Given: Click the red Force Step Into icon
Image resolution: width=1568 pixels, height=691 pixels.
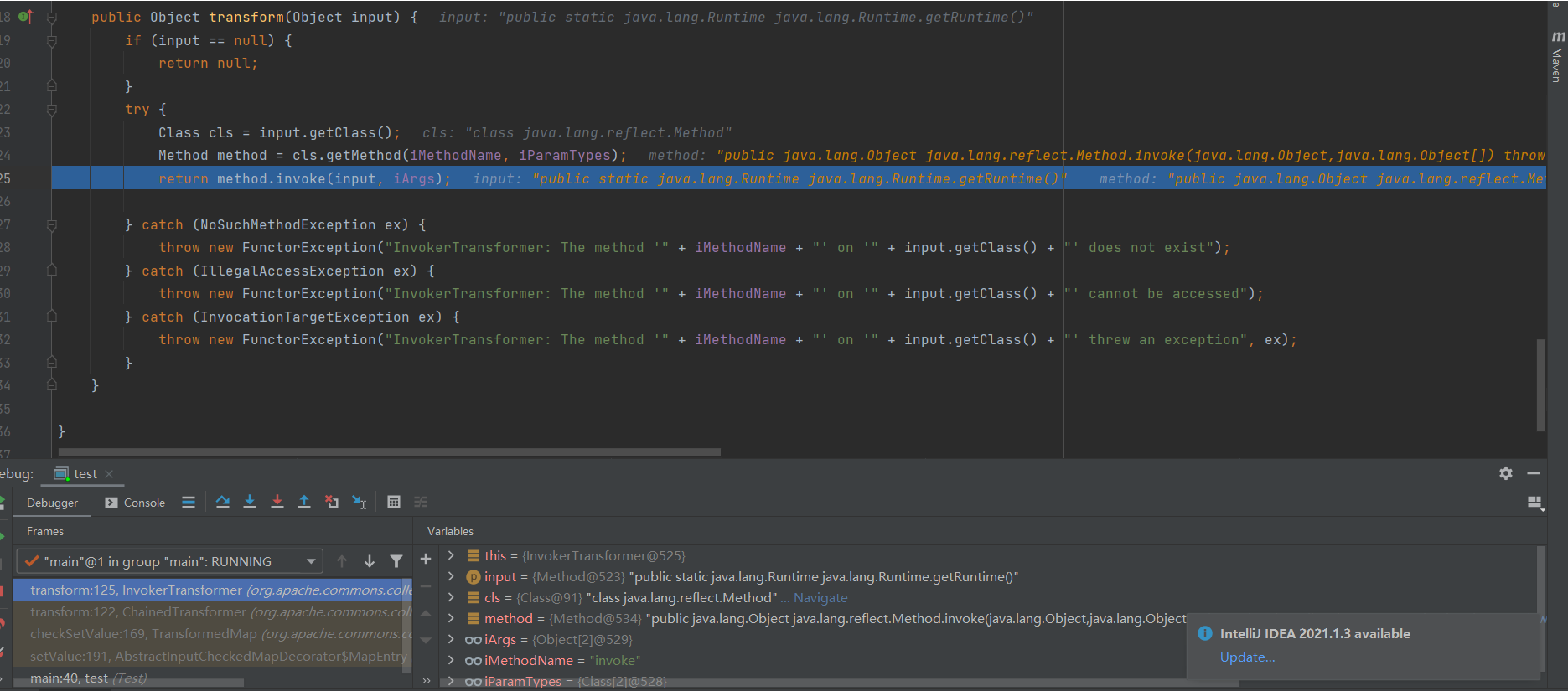Looking at the screenshot, I should point(277,502).
